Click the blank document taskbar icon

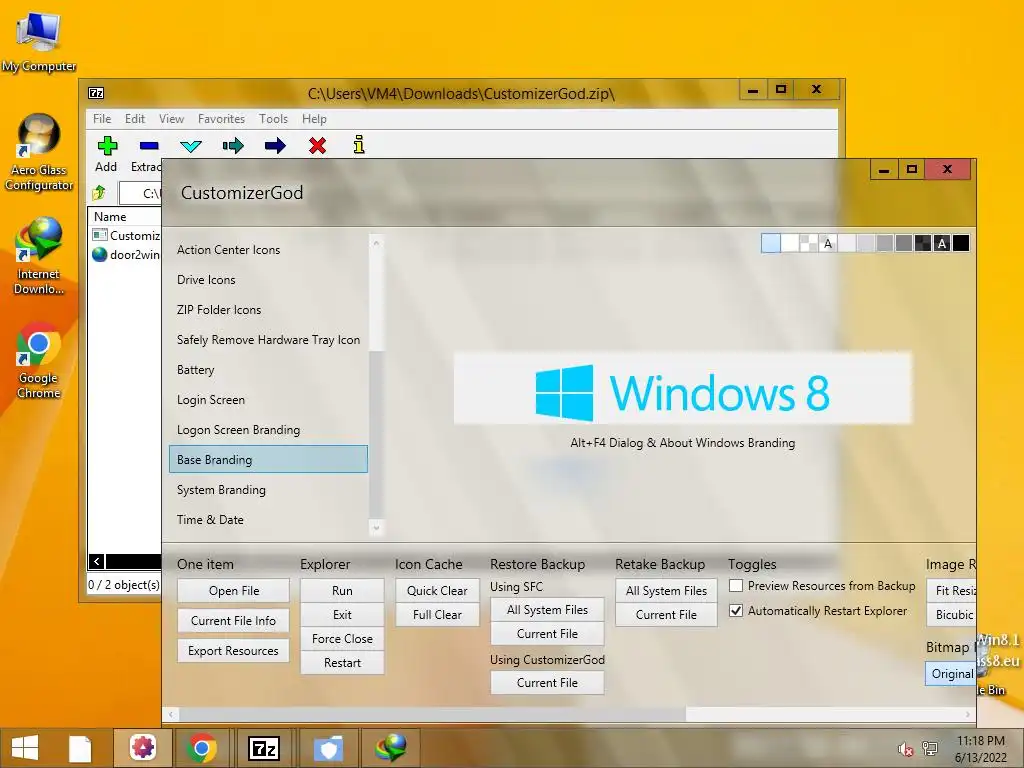point(80,748)
